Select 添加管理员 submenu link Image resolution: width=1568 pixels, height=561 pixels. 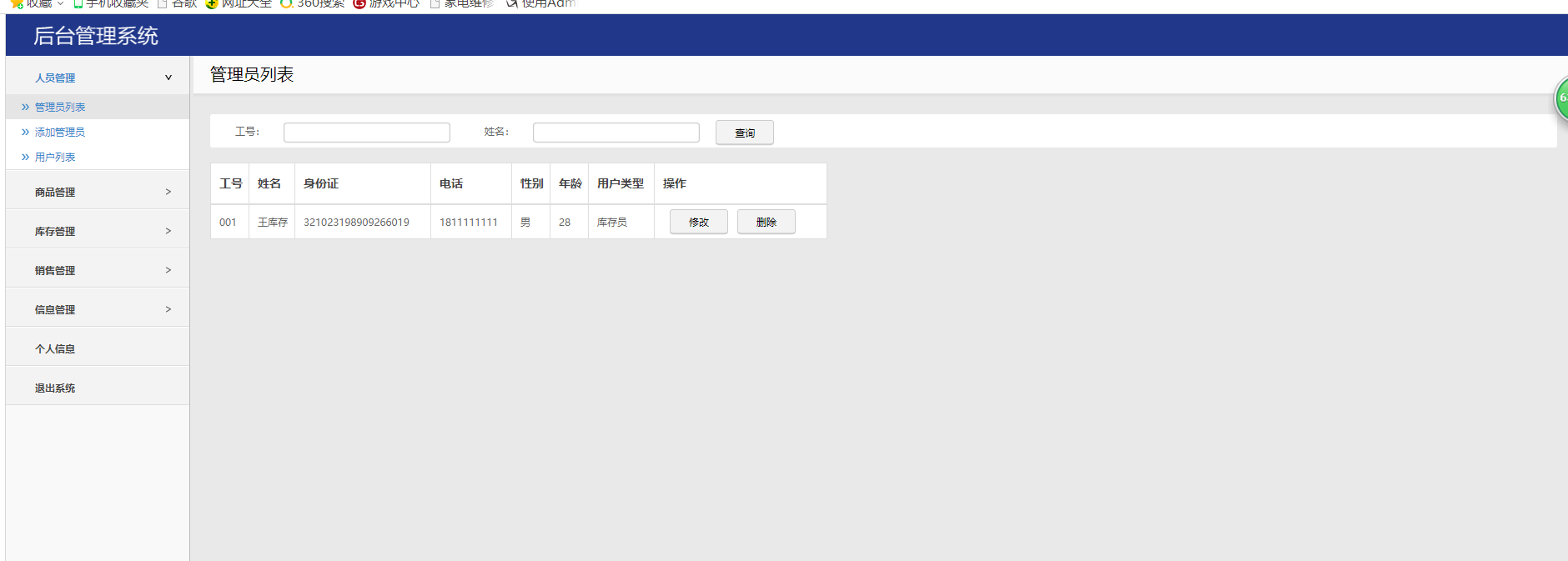60,132
